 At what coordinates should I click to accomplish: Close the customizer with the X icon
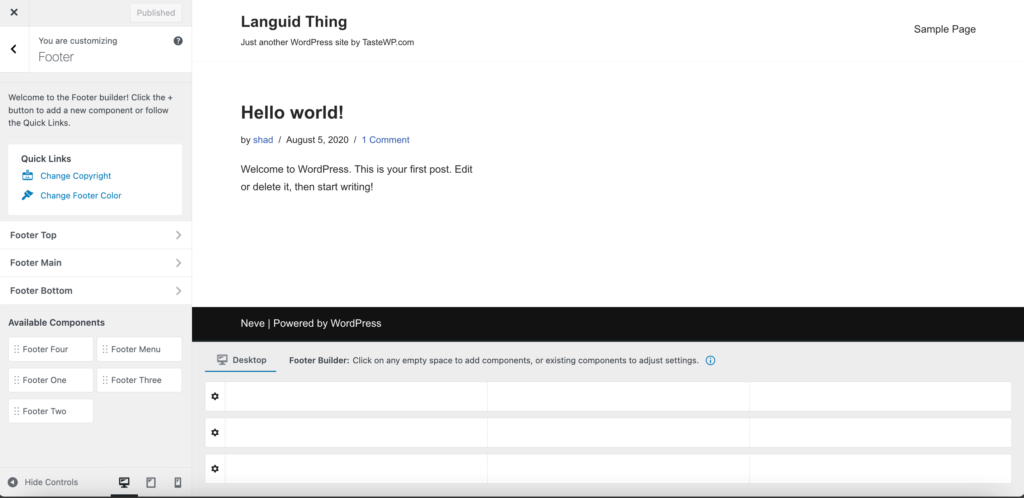(x=14, y=12)
